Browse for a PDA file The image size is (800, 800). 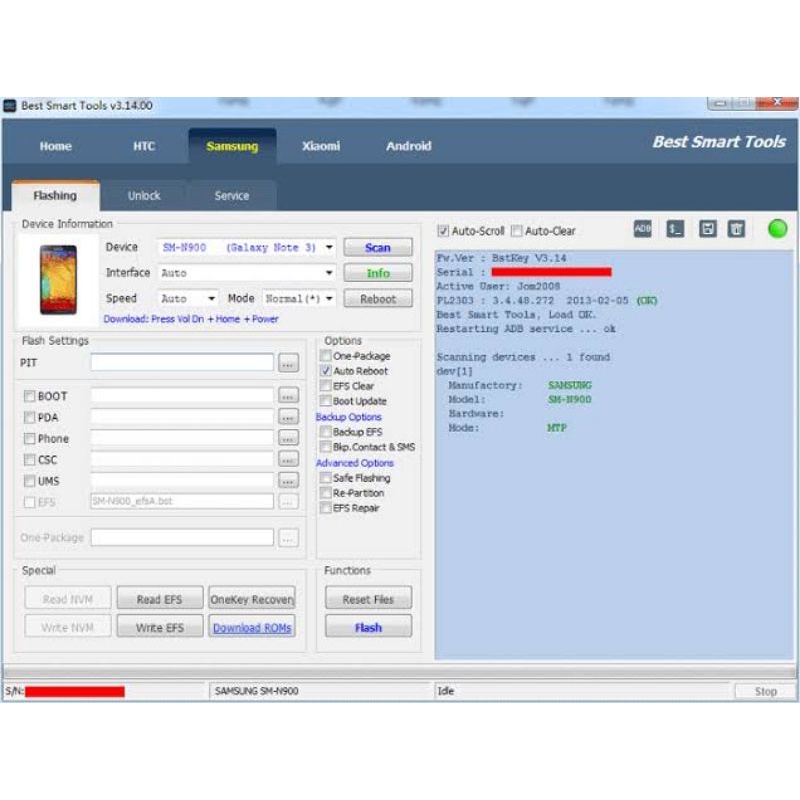[x=288, y=417]
